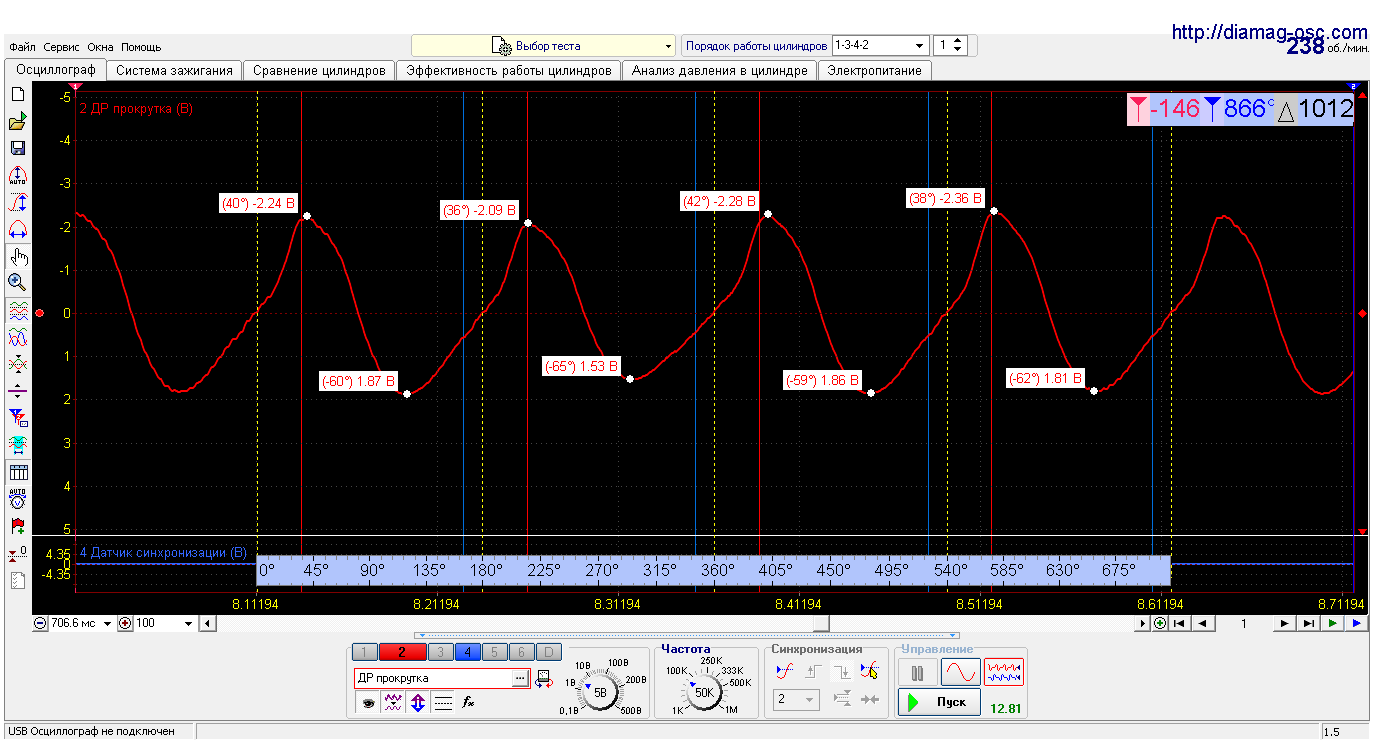Image resolution: width=1382 pixels, height=744 pixels.
Task: Click the horizontal timeline scrollbar thumb
Action: tap(820, 623)
